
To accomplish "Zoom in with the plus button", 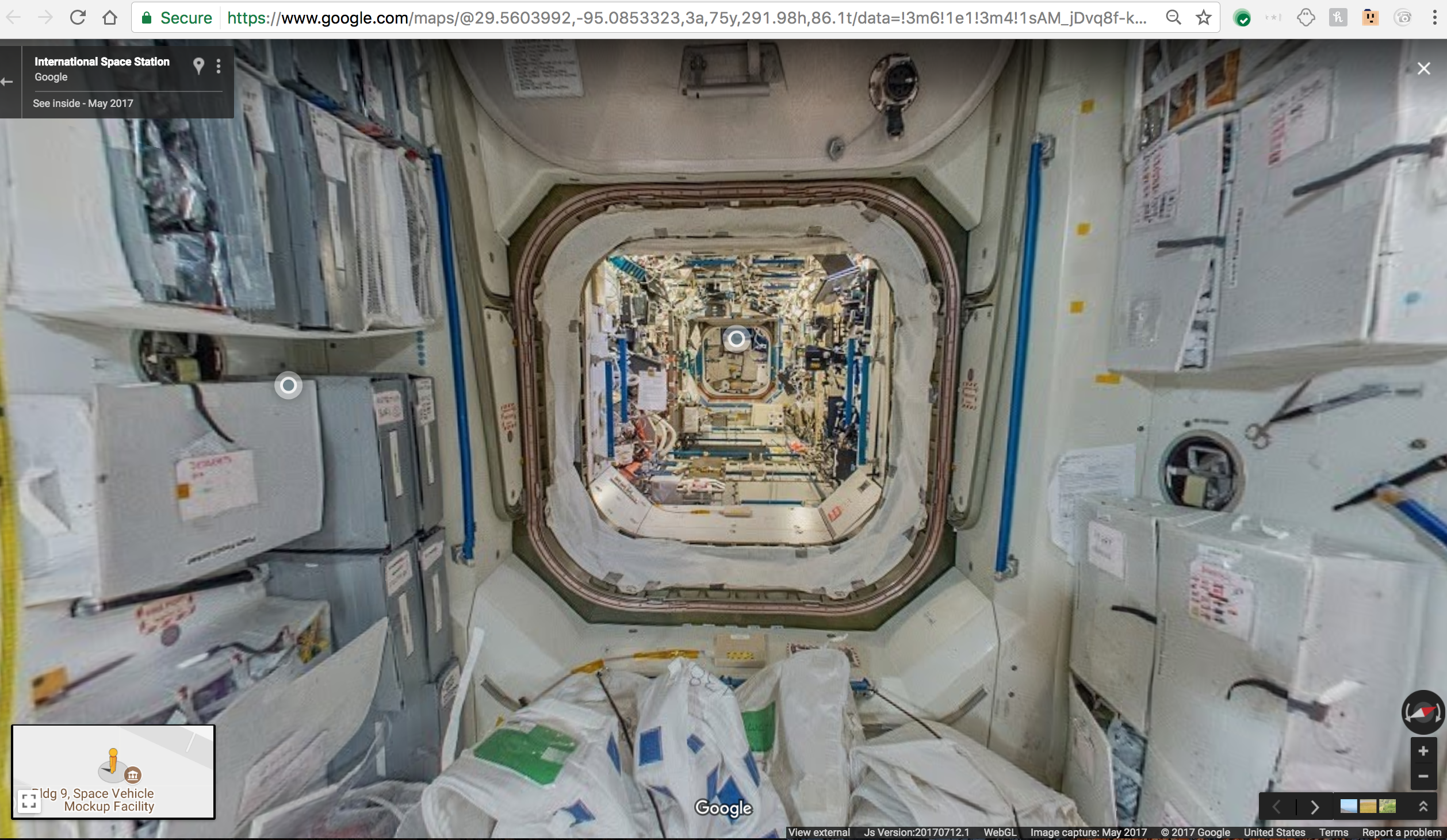I will [x=1423, y=751].
